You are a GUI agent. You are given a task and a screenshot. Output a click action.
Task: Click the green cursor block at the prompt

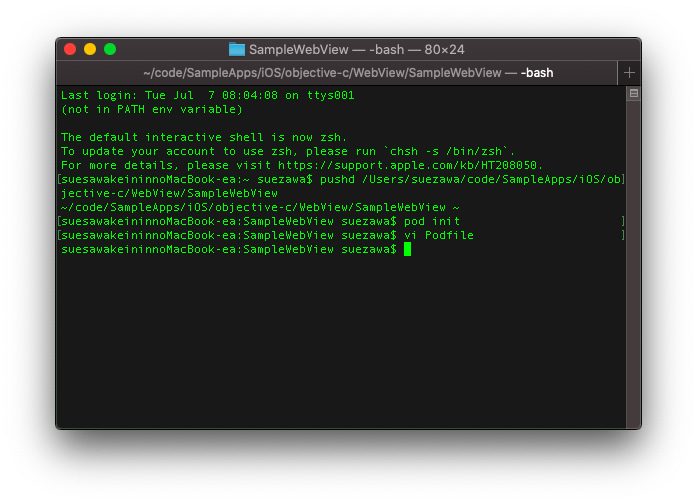click(407, 249)
